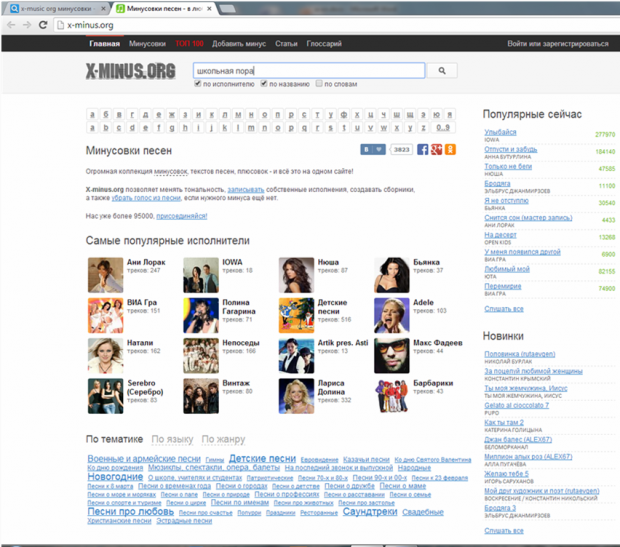The image size is (620, 547).
Task: Click the search magnifier button
Action: tap(442, 71)
